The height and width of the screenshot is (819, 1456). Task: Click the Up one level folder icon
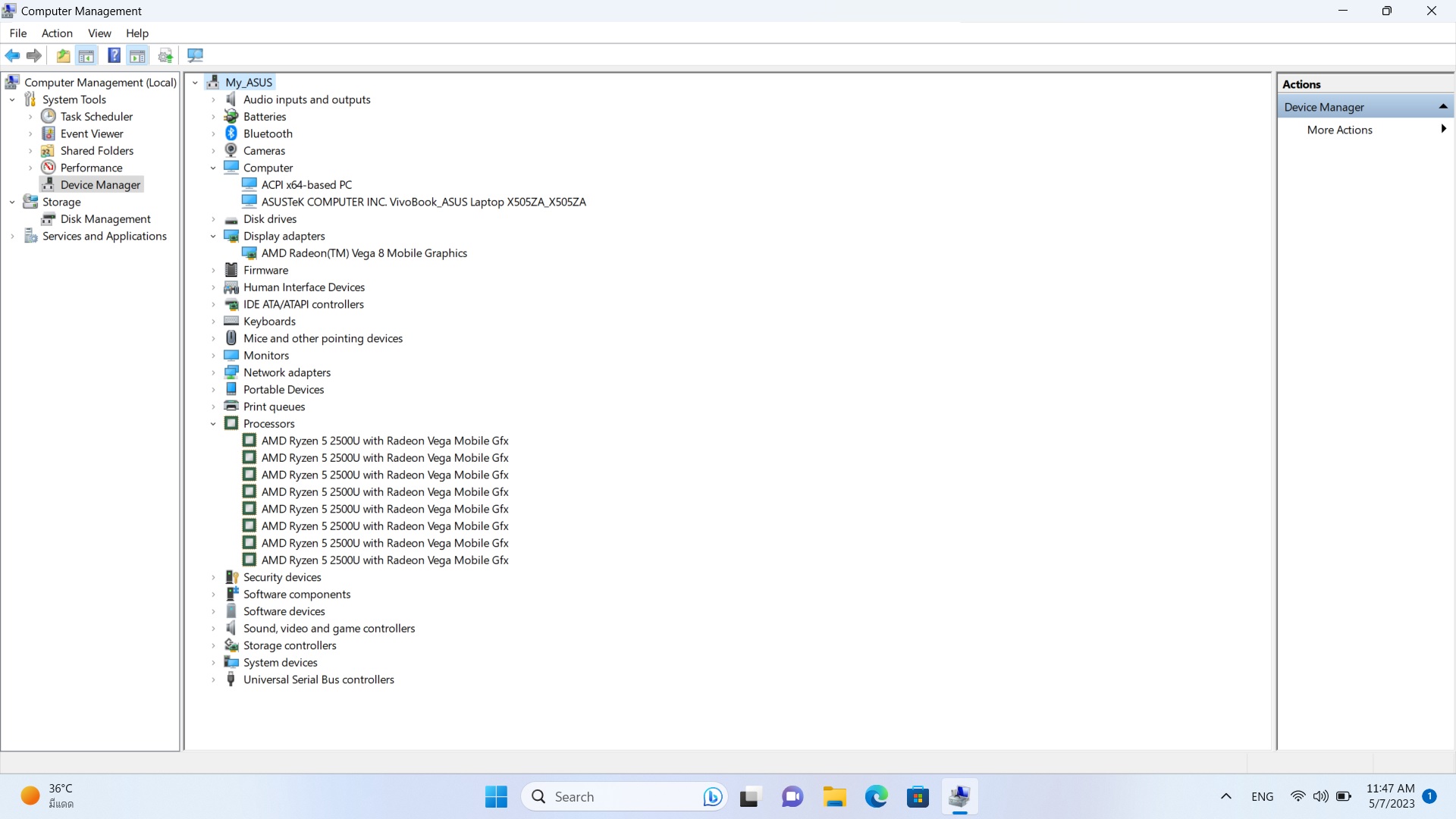tap(63, 55)
